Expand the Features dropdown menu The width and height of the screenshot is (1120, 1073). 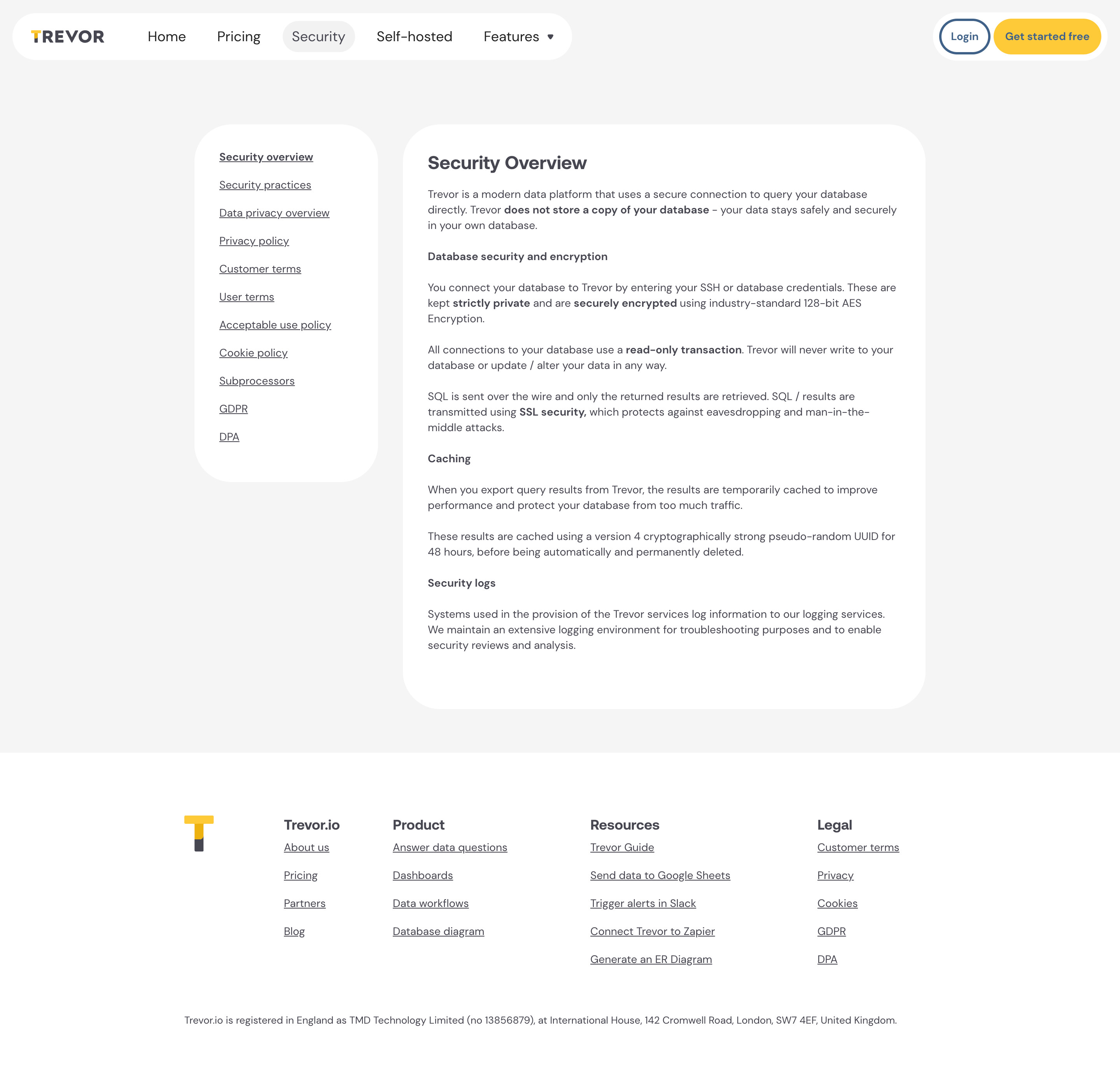pyautogui.click(x=520, y=36)
